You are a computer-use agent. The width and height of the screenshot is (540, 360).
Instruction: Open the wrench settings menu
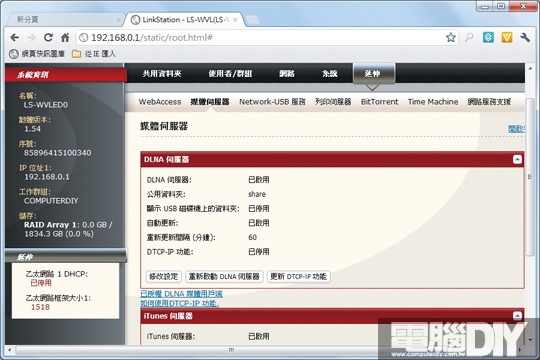[x=525, y=37]
